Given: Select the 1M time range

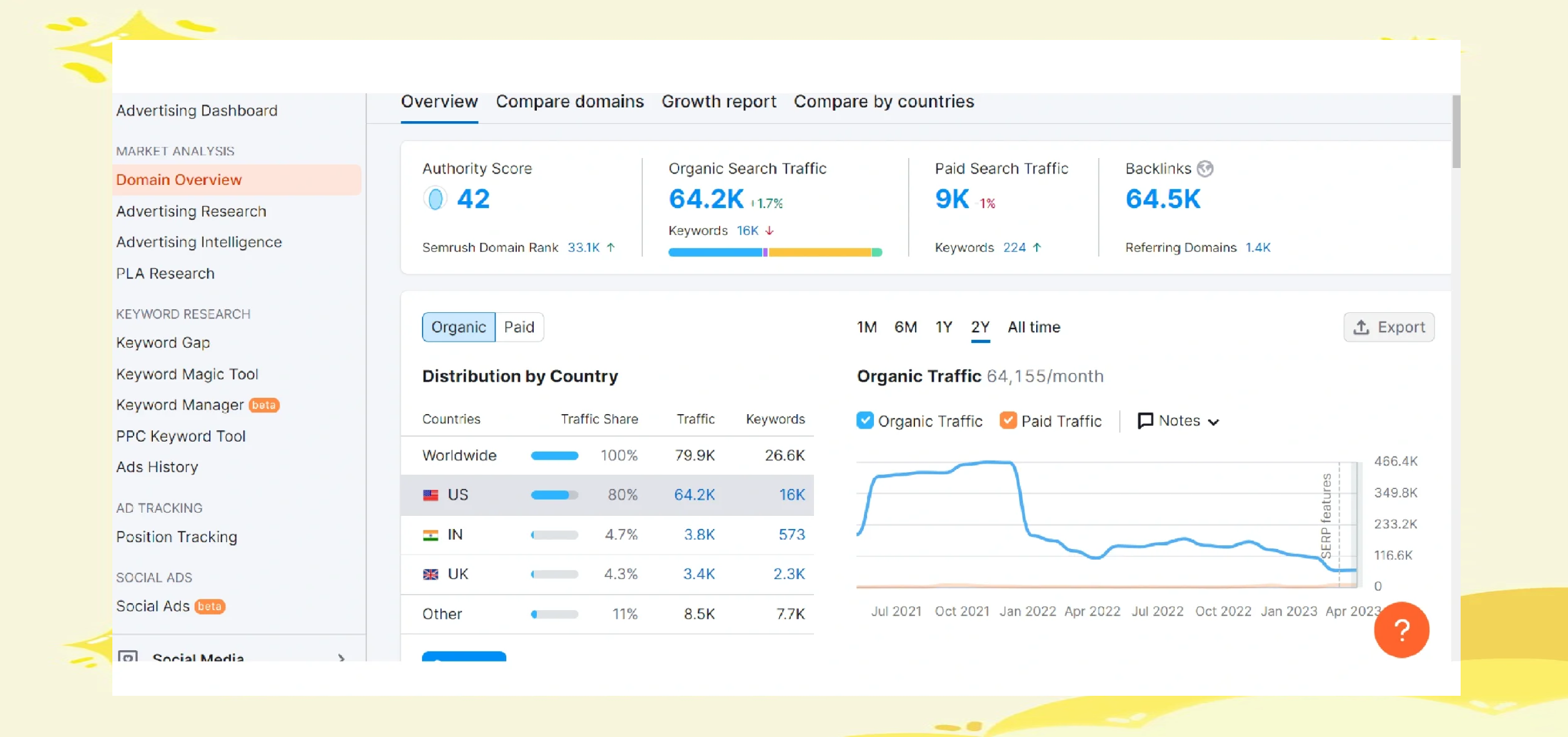Looking at the screenshot, I should point(867,327).
